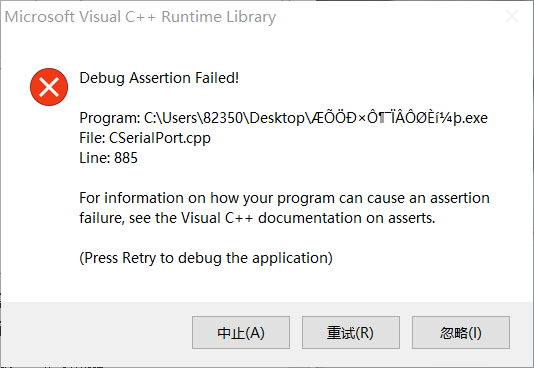Select the 忽略(I) ignore button
The image size is (534, 368).
[x=461, y=332]
